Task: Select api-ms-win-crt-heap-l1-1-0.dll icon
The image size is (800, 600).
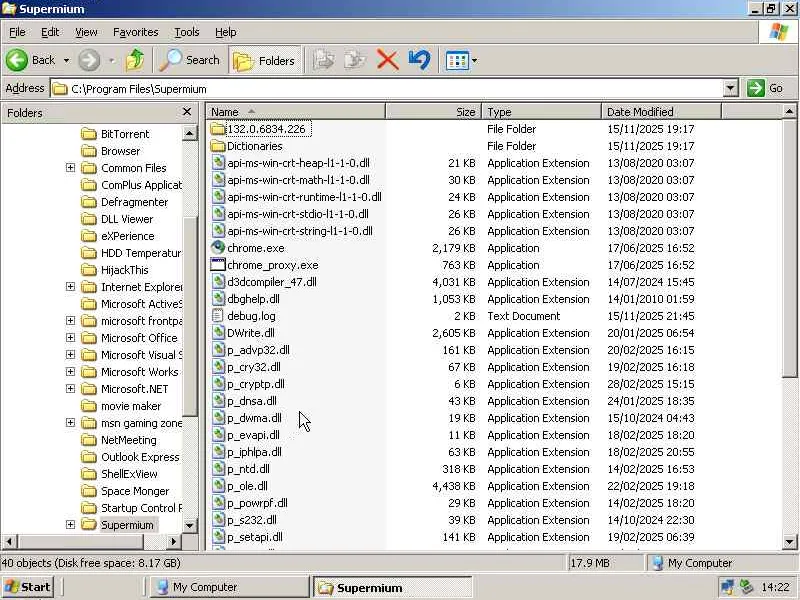Action: 218,163
